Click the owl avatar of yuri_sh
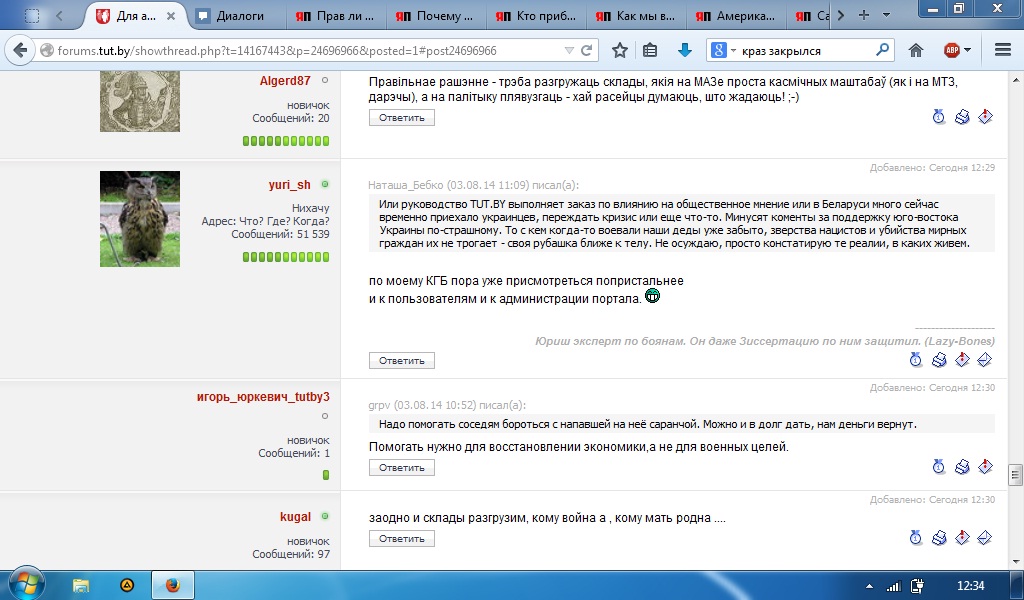Image resolution: width=1024 pixels, height=600 pixels. 140,219
